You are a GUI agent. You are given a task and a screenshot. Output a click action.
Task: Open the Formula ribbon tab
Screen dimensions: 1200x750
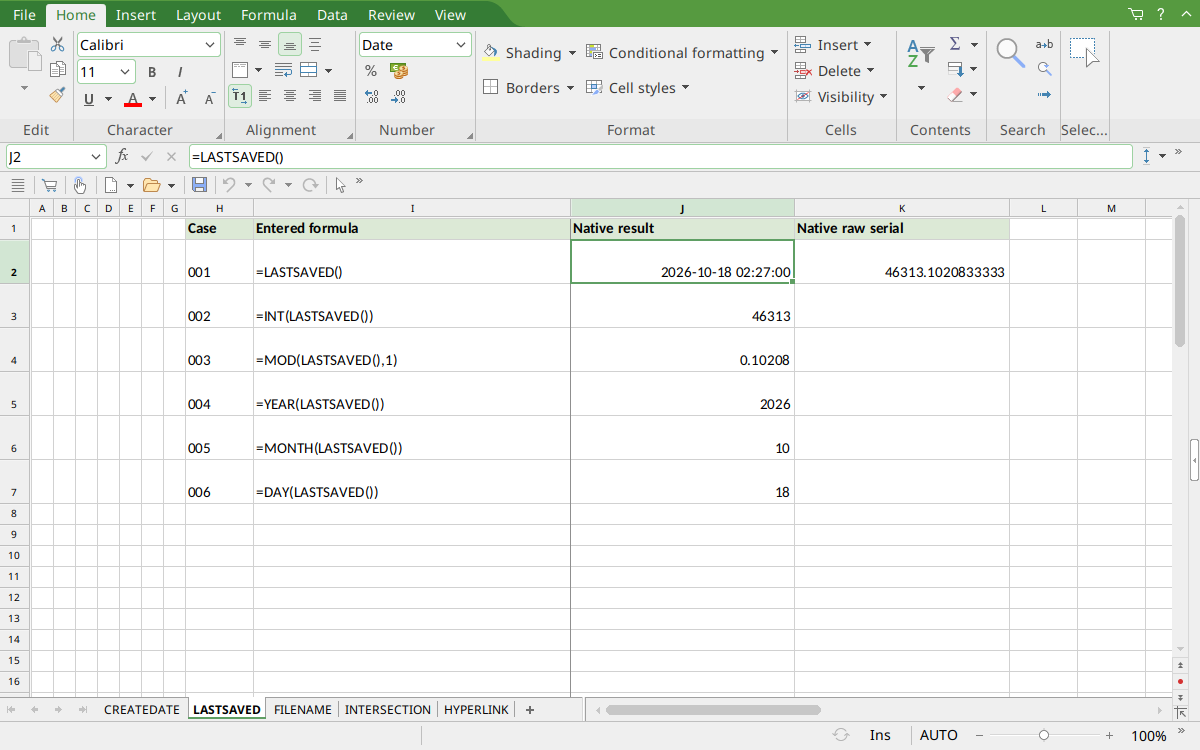[269, 15]
